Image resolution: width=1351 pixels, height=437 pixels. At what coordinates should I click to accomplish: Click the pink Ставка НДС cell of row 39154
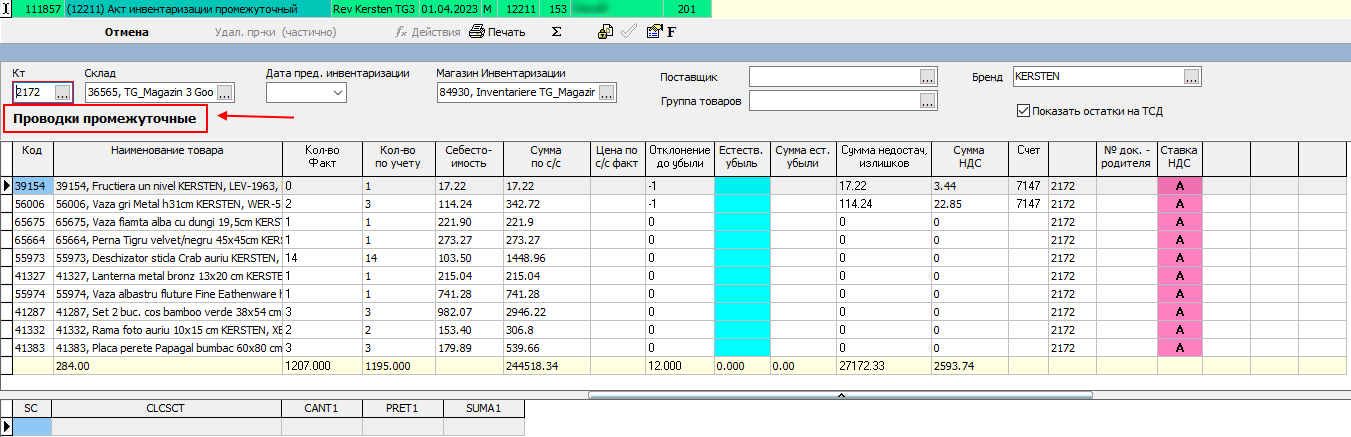1179,185
